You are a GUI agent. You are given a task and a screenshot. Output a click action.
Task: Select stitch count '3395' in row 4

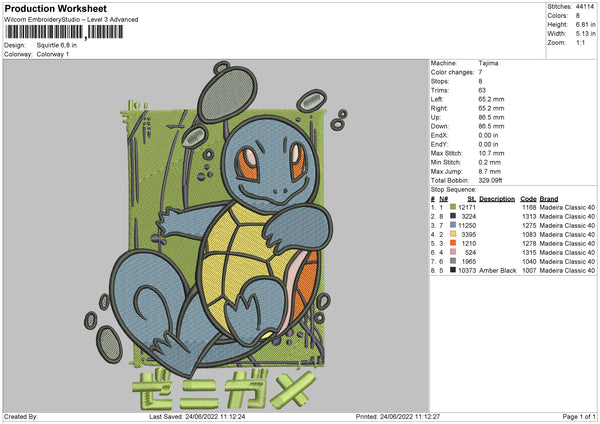tap(469, 235)
